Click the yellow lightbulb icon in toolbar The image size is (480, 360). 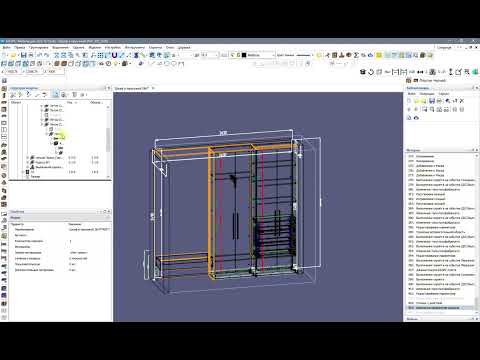[116, 63]
